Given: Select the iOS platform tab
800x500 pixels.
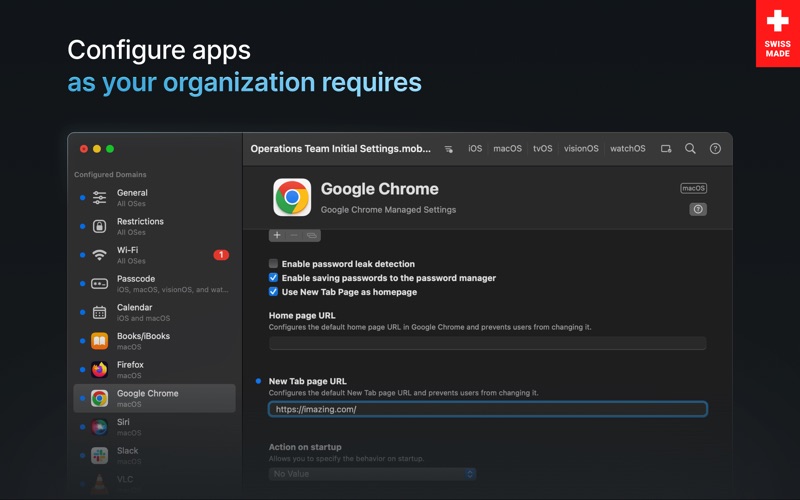Looking at the screenshot, I should pyautogui.click(x=475, y=148).
